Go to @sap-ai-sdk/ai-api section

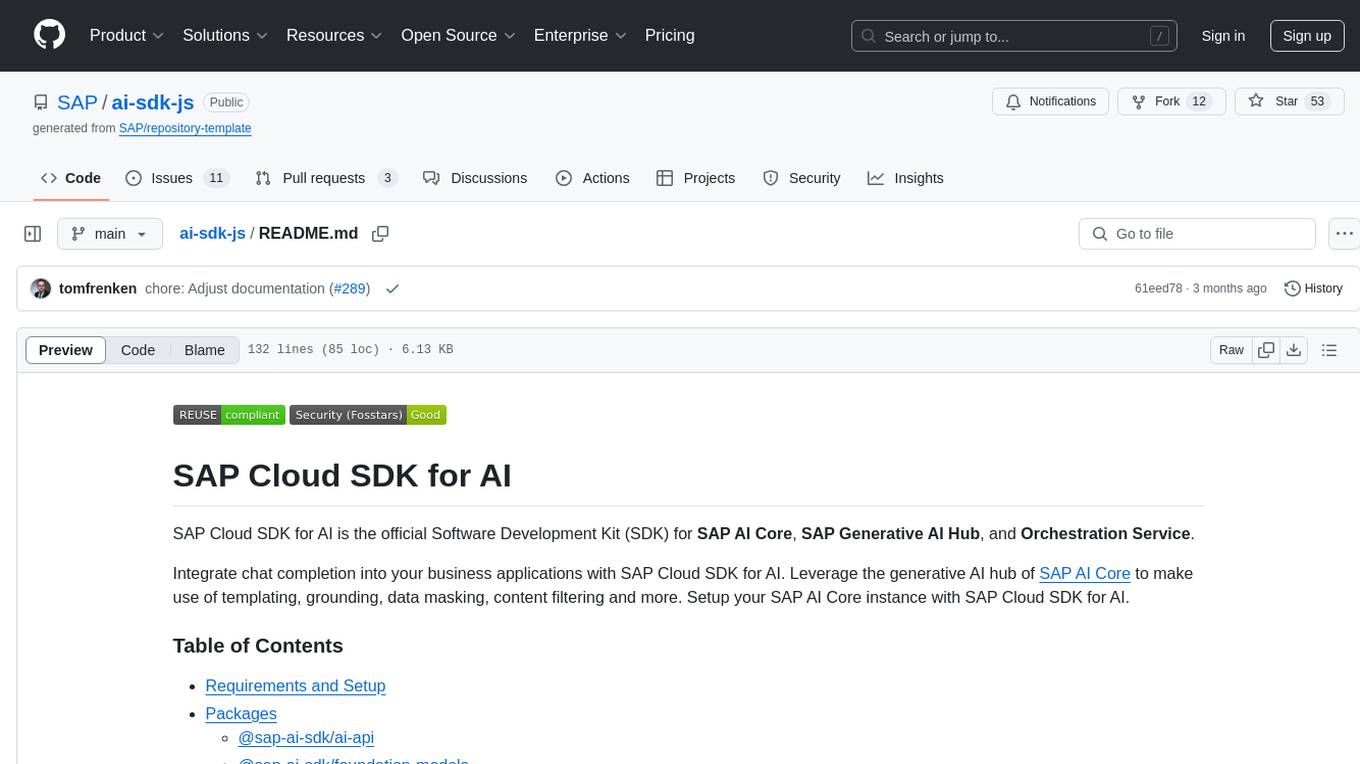point(306,738)
